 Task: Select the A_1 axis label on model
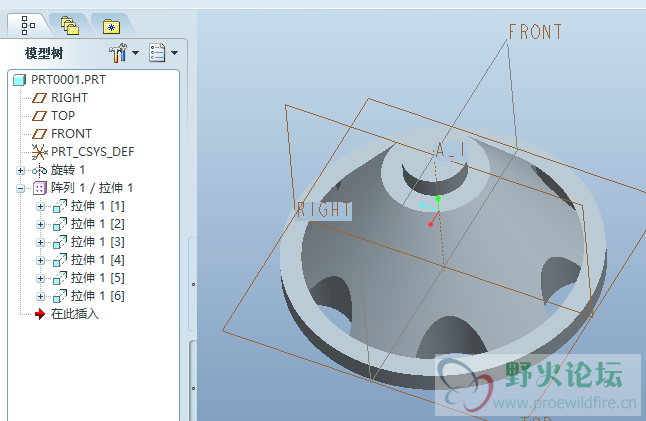point(451,150)
